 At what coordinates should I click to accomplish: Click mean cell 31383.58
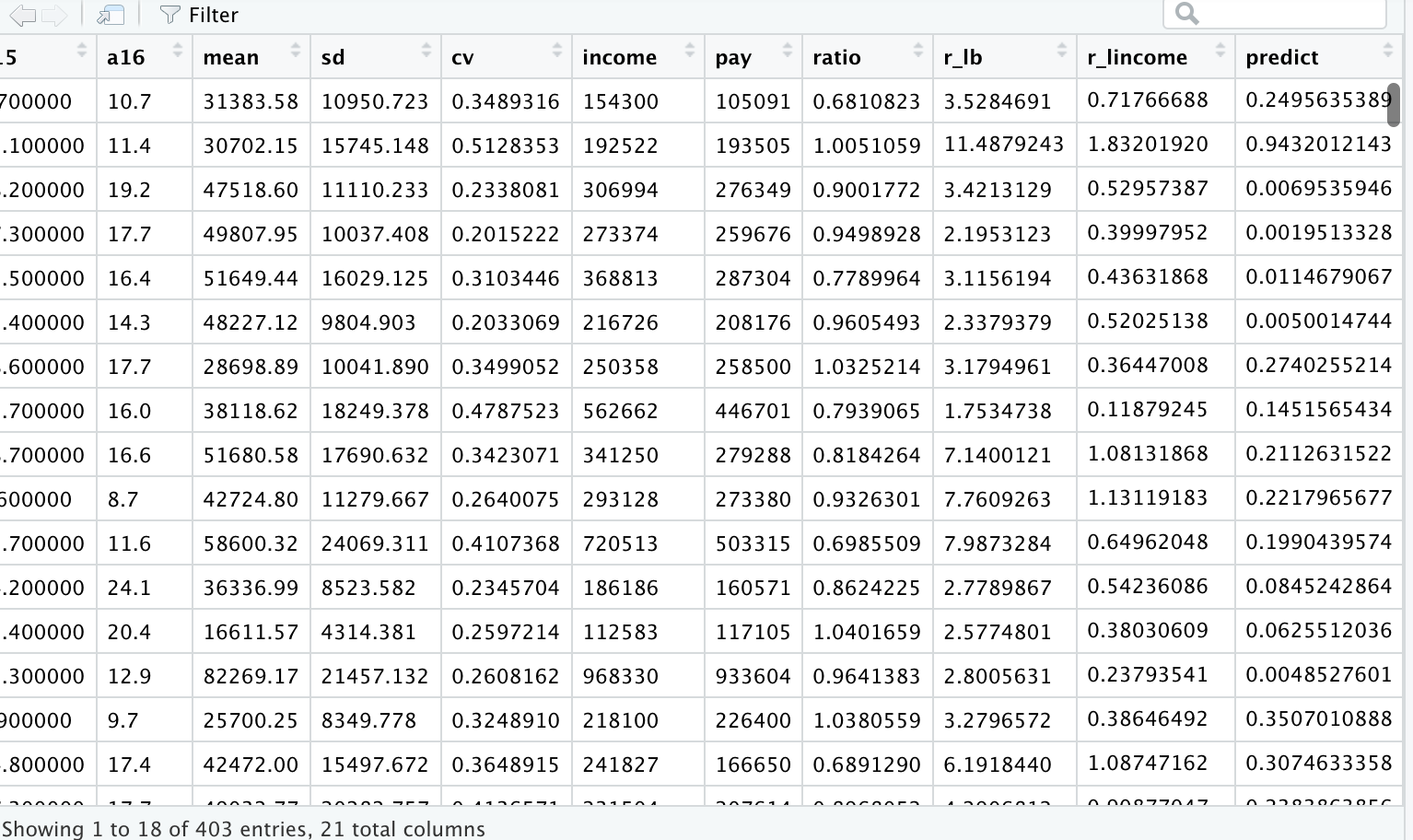(251, 101)
